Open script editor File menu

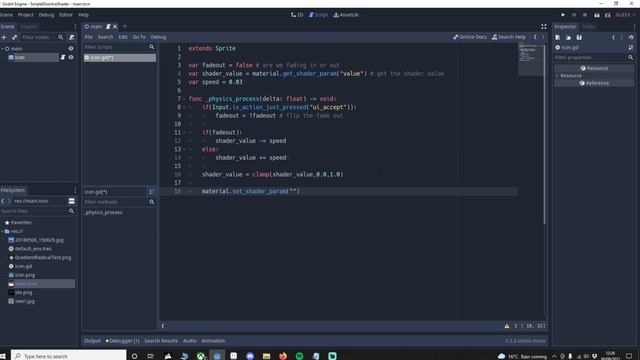pos(89,37)
